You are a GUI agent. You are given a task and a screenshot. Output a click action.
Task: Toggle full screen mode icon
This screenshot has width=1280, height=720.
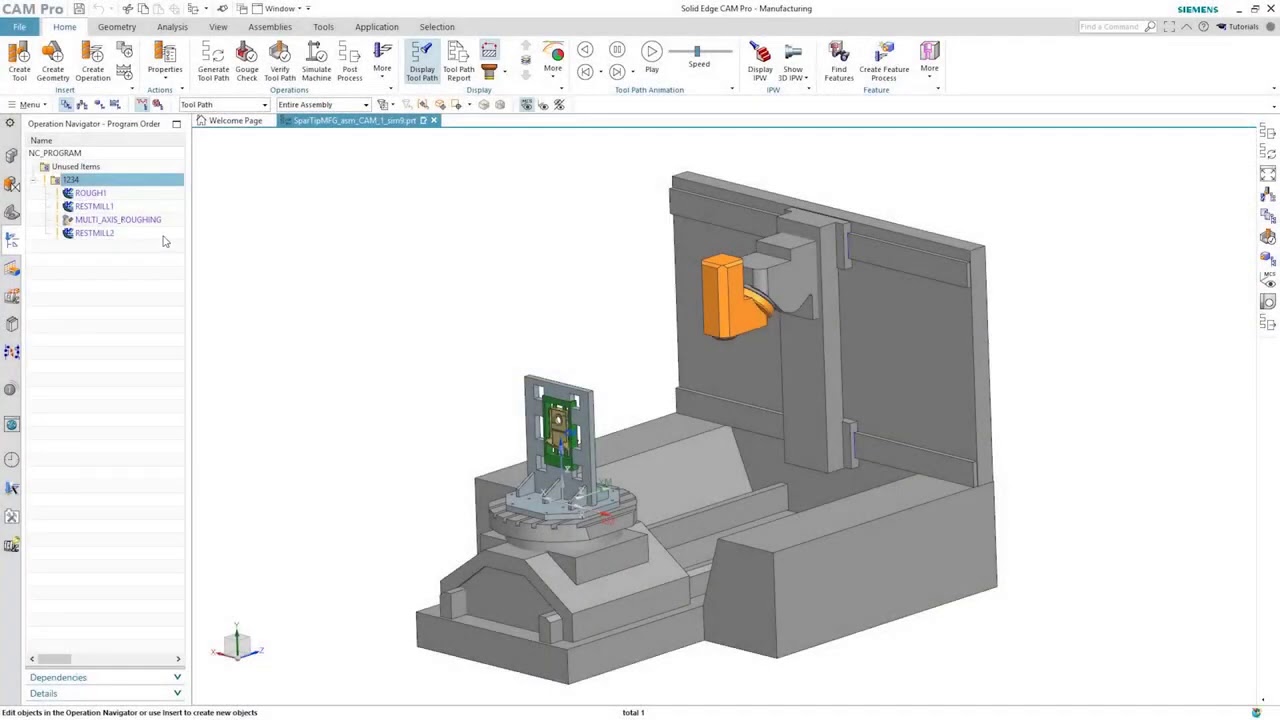pos(1170,27)
